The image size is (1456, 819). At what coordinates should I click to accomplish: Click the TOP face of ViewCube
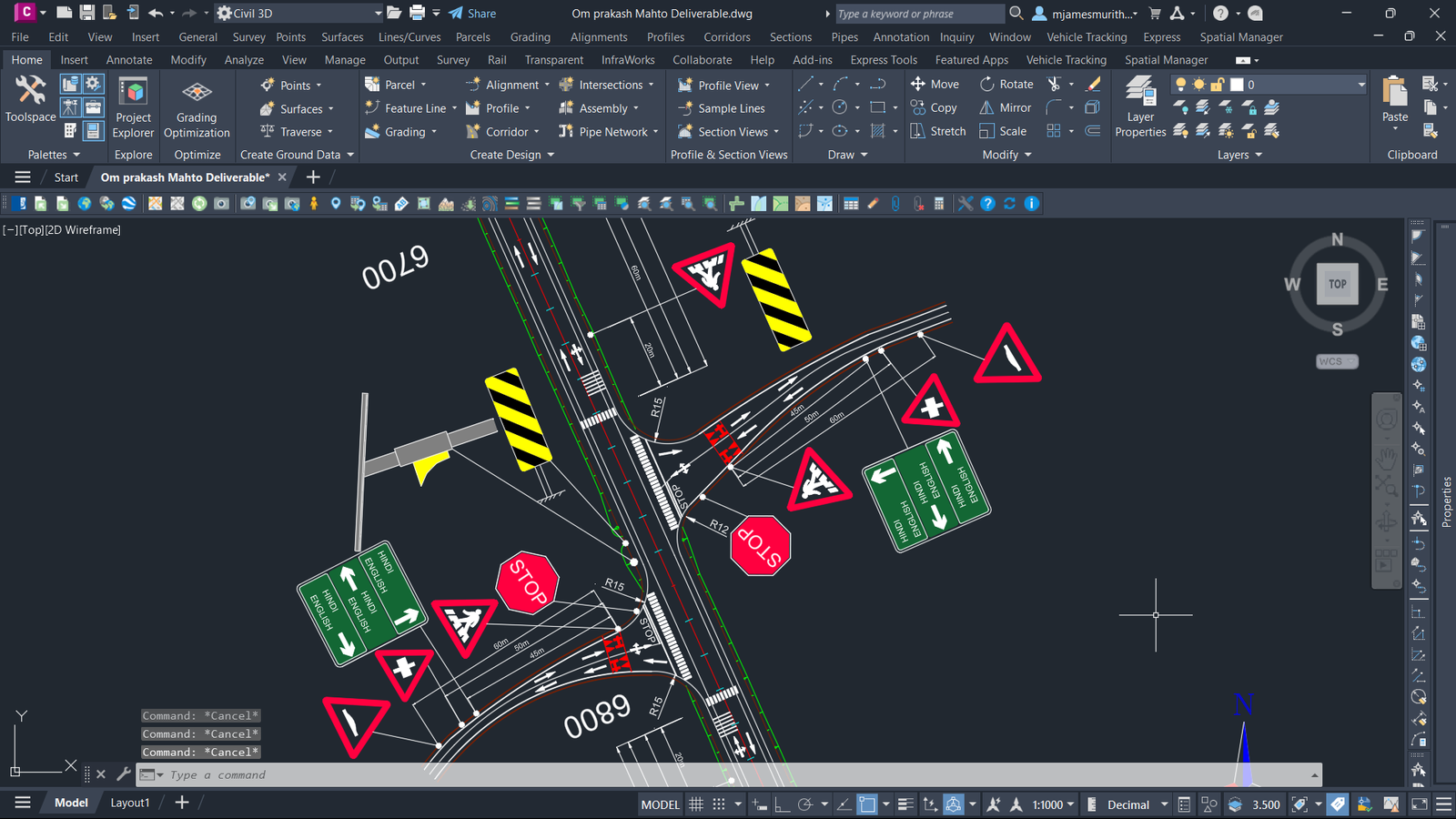pyautogui.click(x=1337, y=284)
